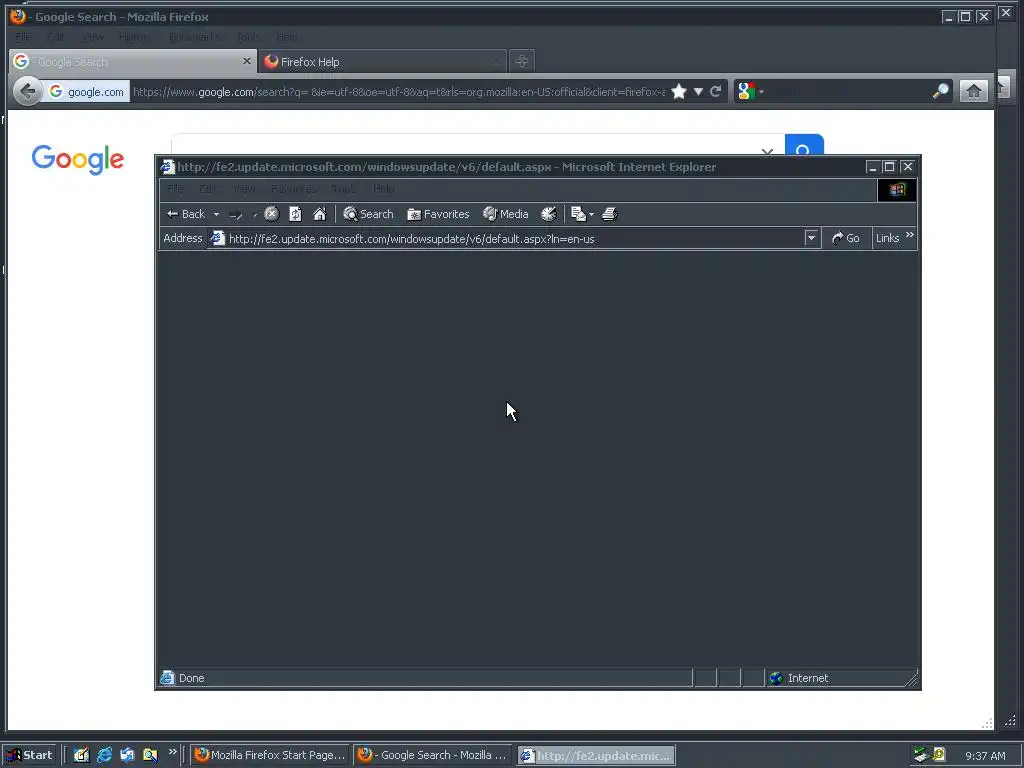This screenshot has width=1024, height=768.
Task: Open the Windows Start menu
Action: click(29, 755)
